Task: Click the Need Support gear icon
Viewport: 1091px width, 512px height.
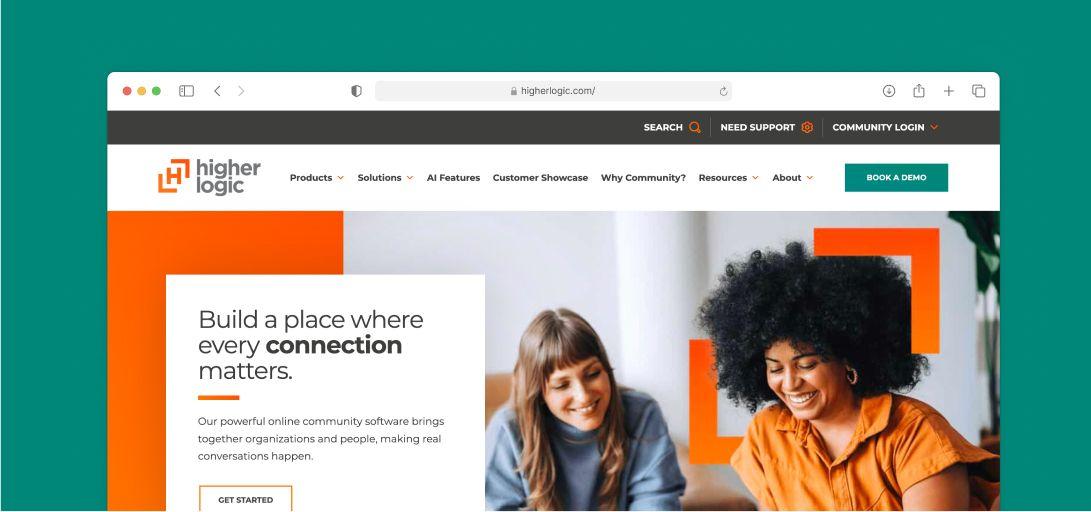Action: click(807, 127)
